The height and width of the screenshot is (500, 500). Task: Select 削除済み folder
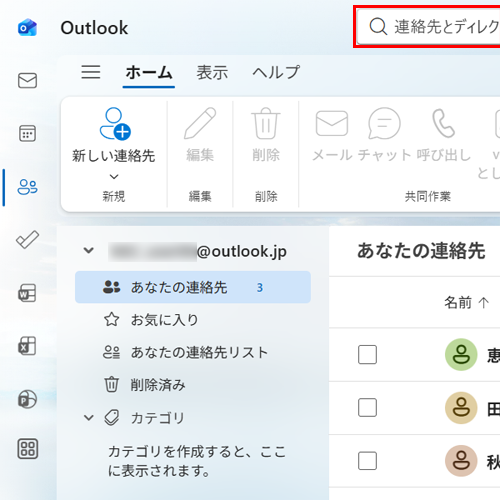(x=193, y=384)
